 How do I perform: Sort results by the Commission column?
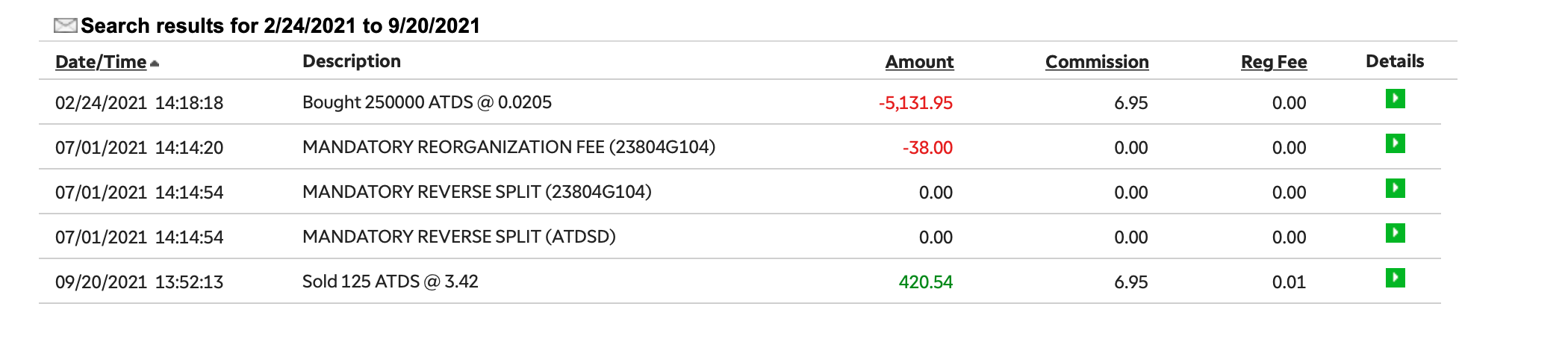[1096, 62]
